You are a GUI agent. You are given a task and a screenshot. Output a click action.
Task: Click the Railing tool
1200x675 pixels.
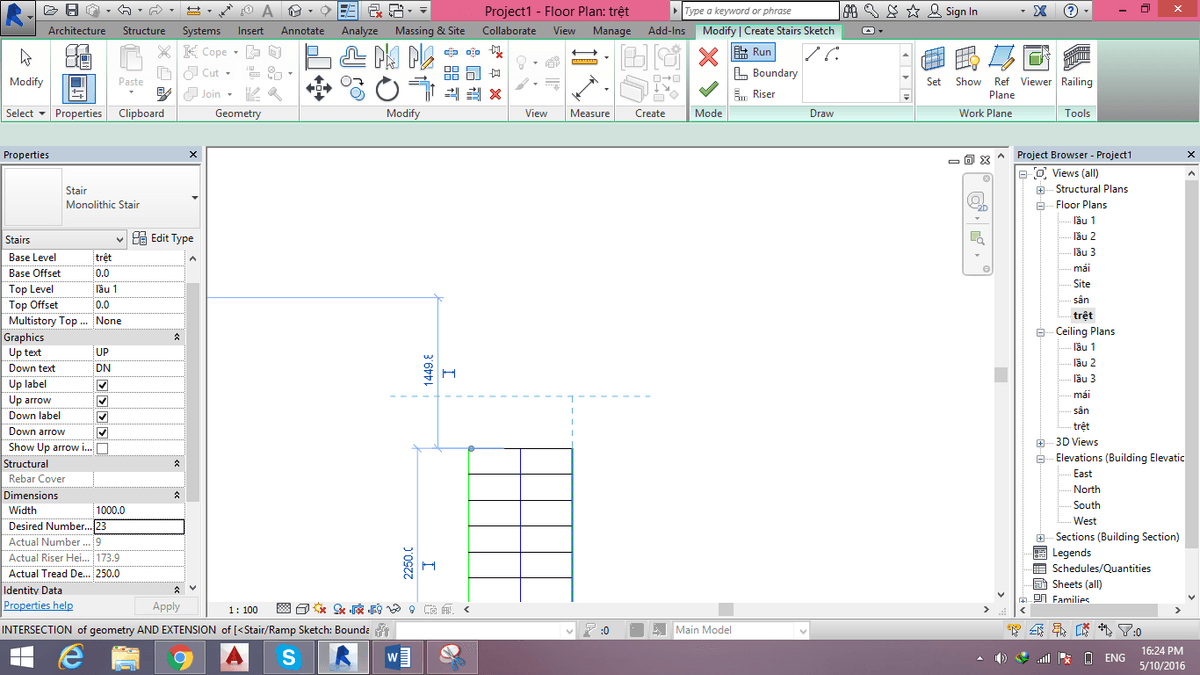tap(1077, 68)
